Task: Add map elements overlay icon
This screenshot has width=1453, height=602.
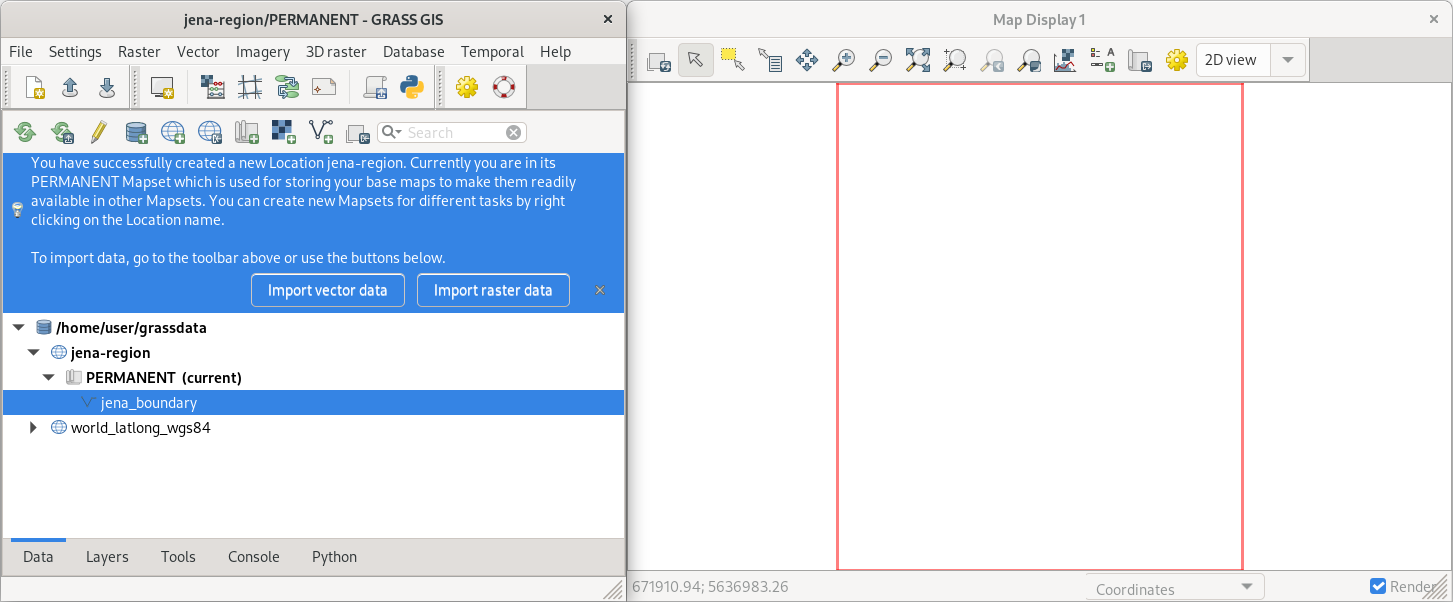Action: pos(1103,61)
